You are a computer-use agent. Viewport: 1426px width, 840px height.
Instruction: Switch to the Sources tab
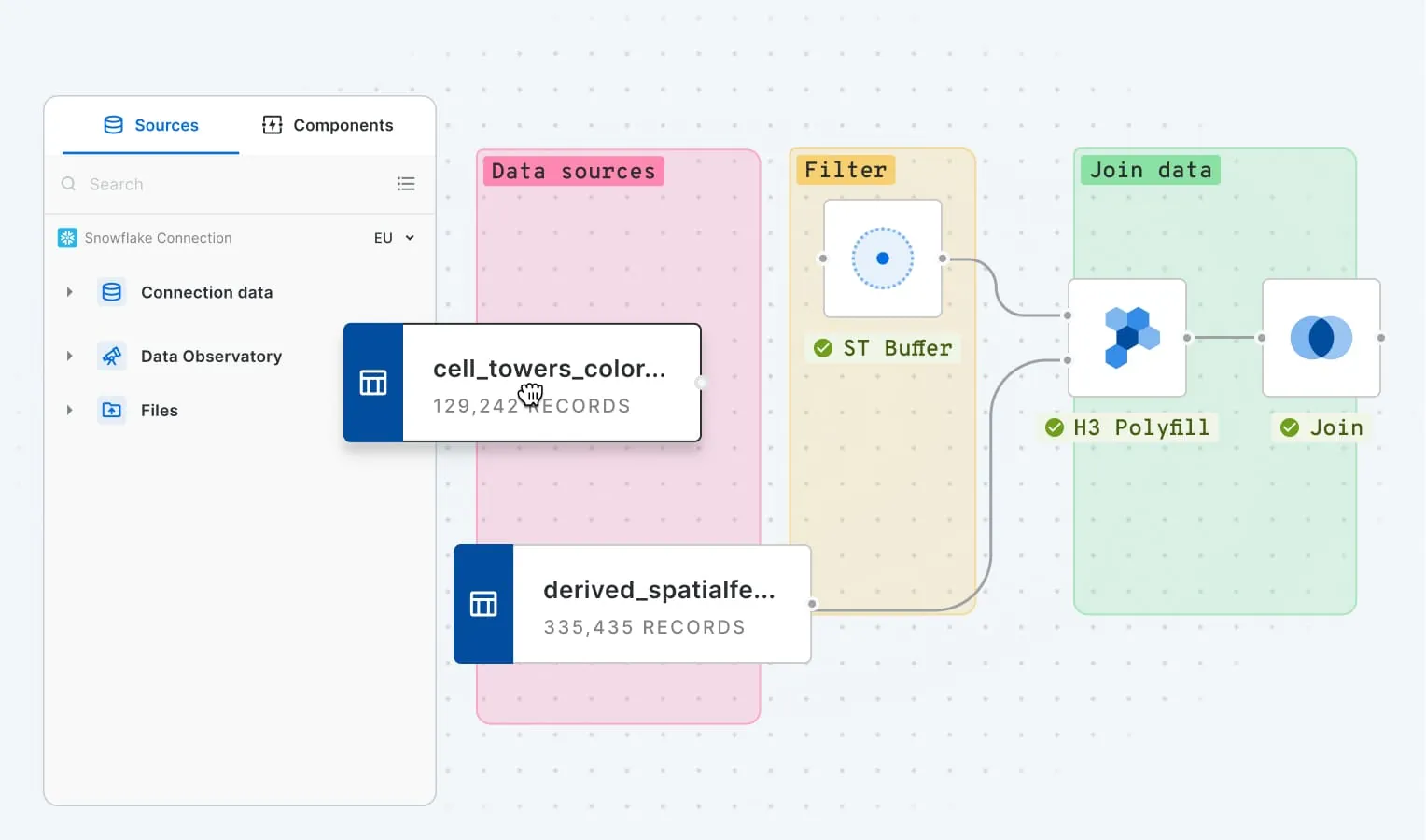[151, 125]
